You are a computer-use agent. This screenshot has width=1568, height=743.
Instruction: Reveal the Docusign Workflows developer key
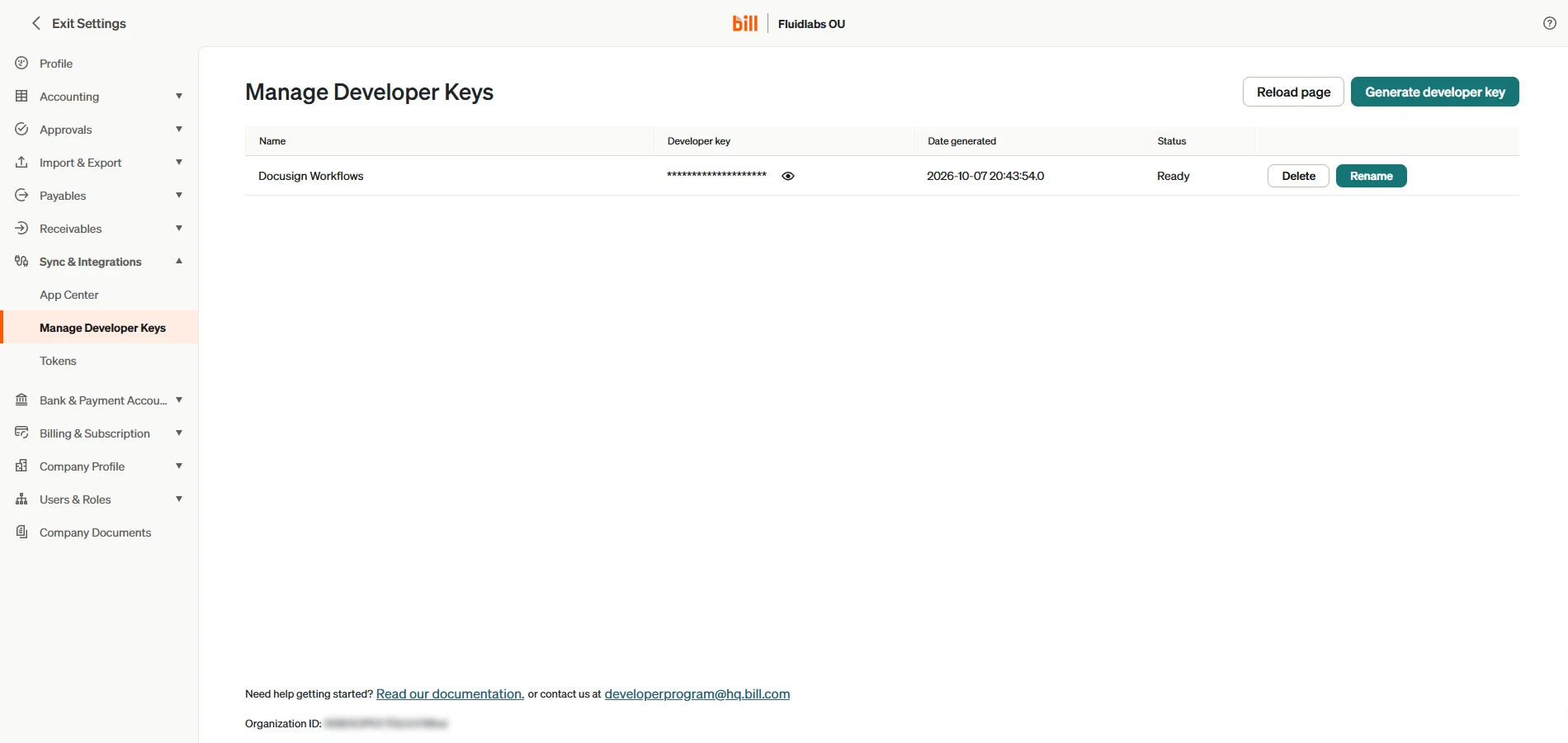pos(788,176)
